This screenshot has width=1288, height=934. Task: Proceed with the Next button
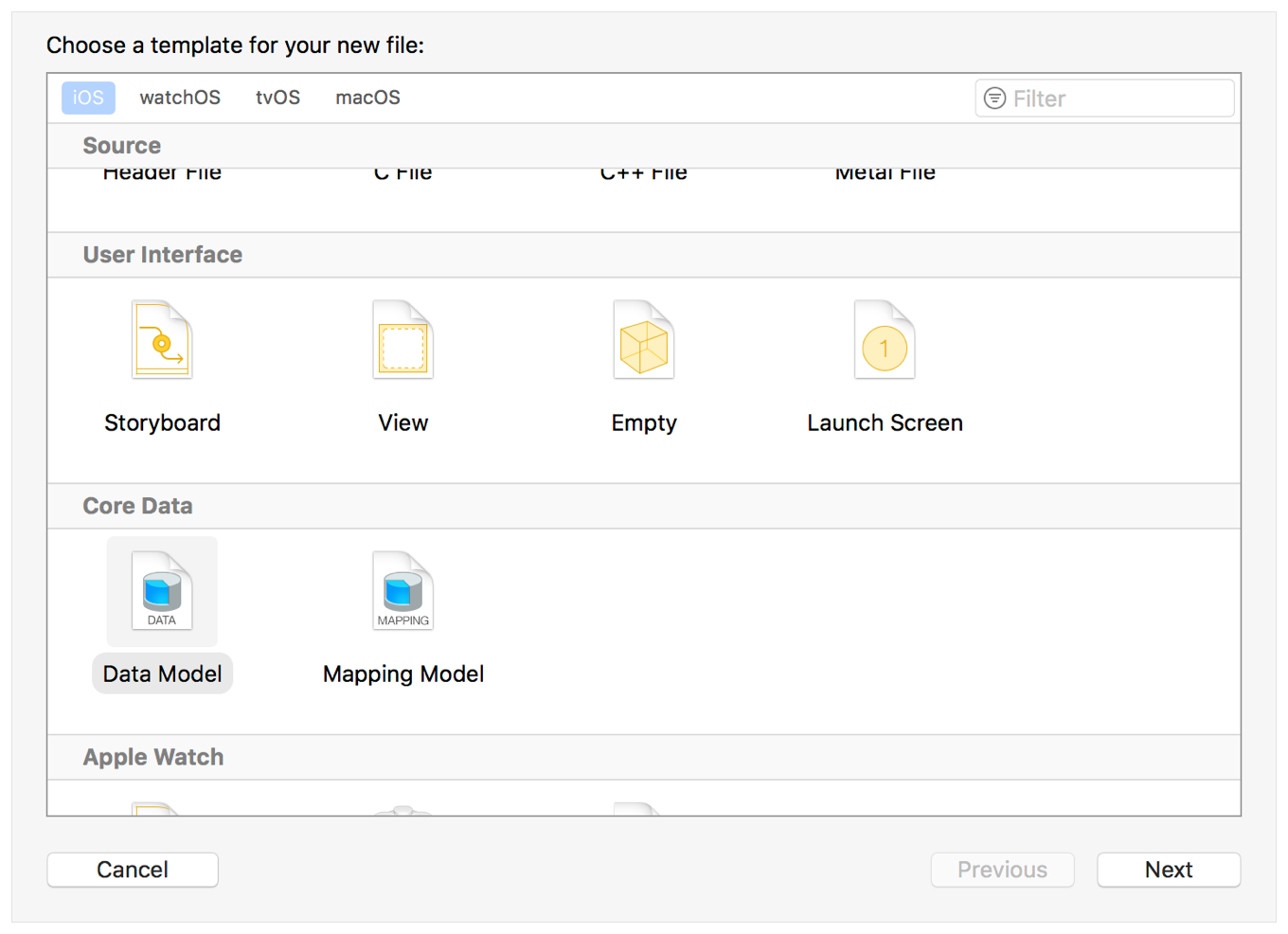pyautogui.click(x=1168, y=870)
